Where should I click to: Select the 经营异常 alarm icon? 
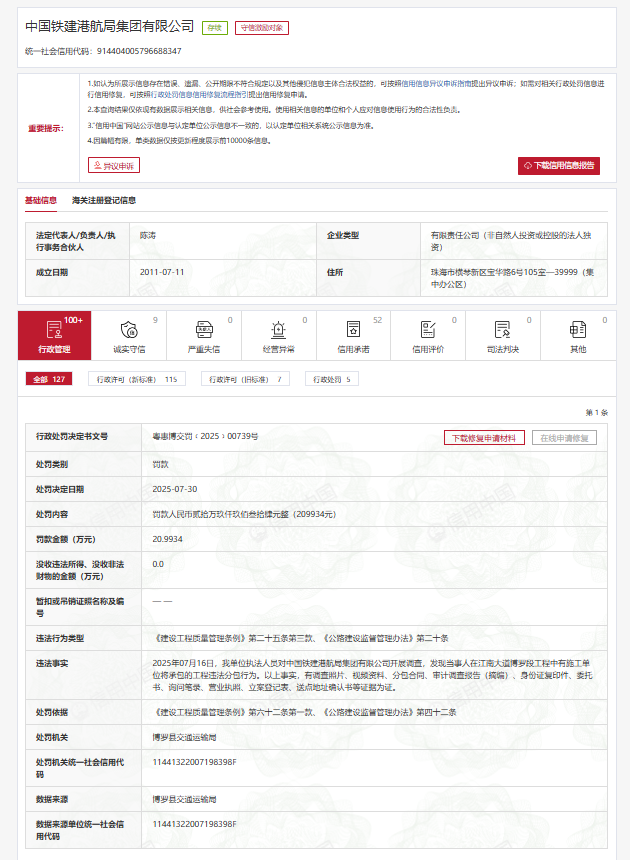(279, 330)
